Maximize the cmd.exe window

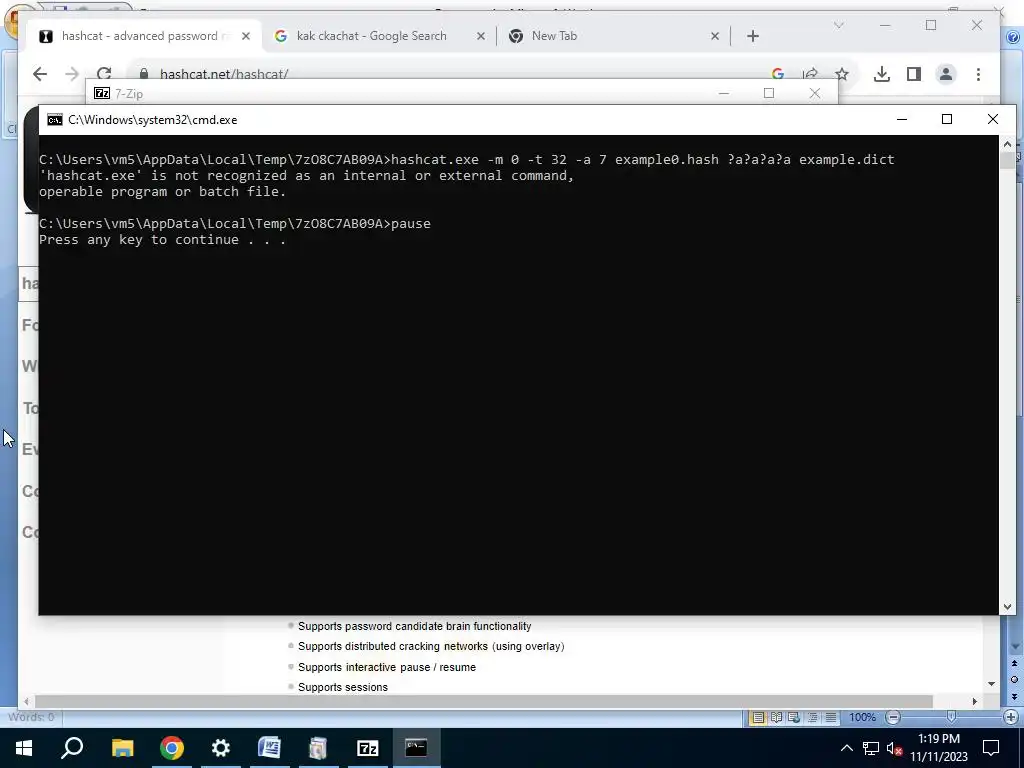tap(947, 119)
